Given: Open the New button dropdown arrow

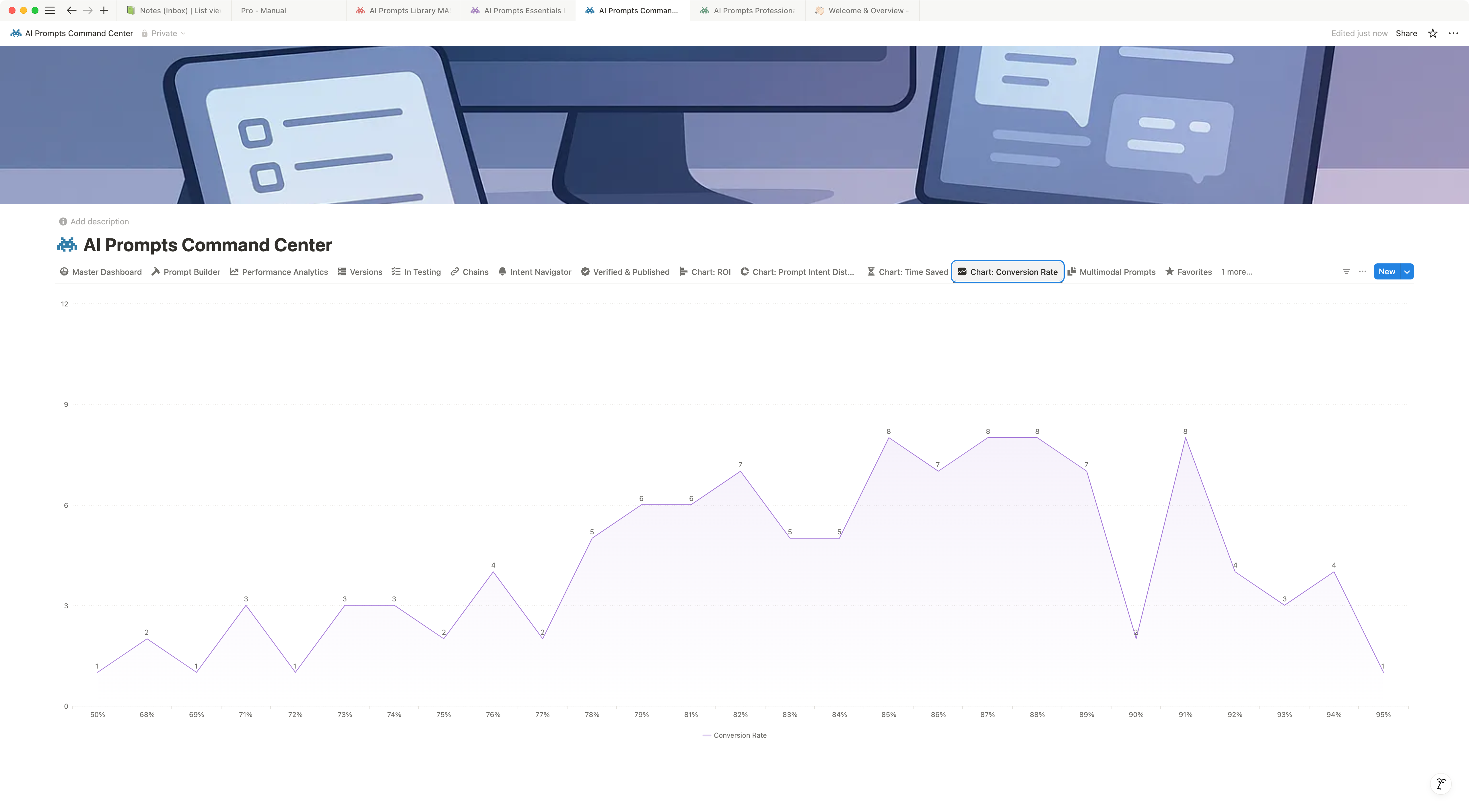Looking at the screenshot, I should pos(1407,271).
